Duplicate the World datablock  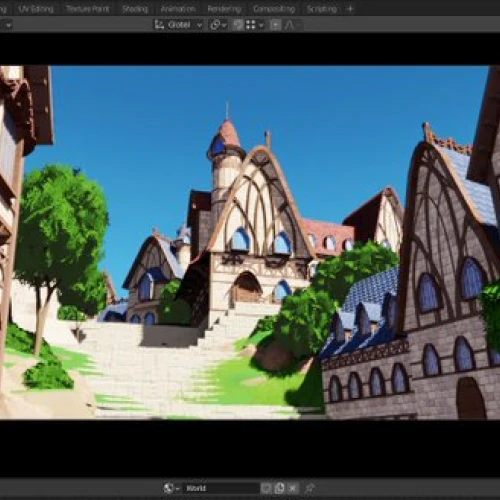point(279,488)
